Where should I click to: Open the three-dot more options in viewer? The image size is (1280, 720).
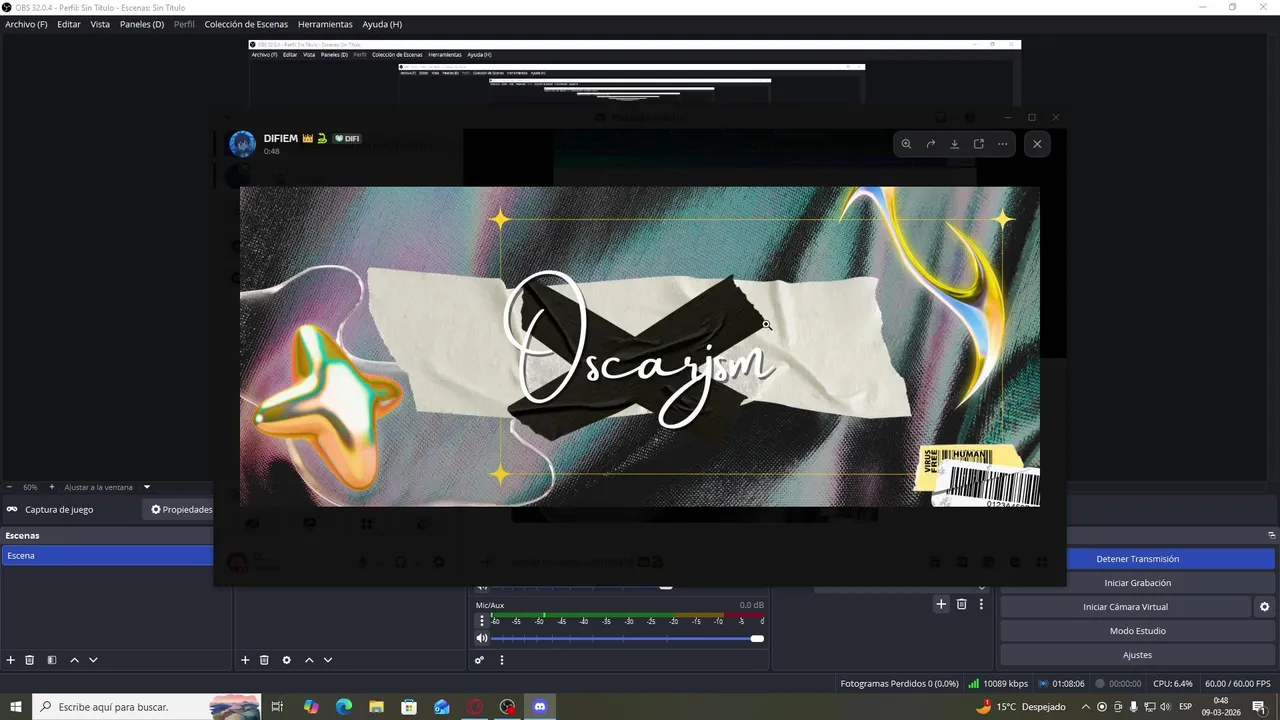click(1002, 144)
